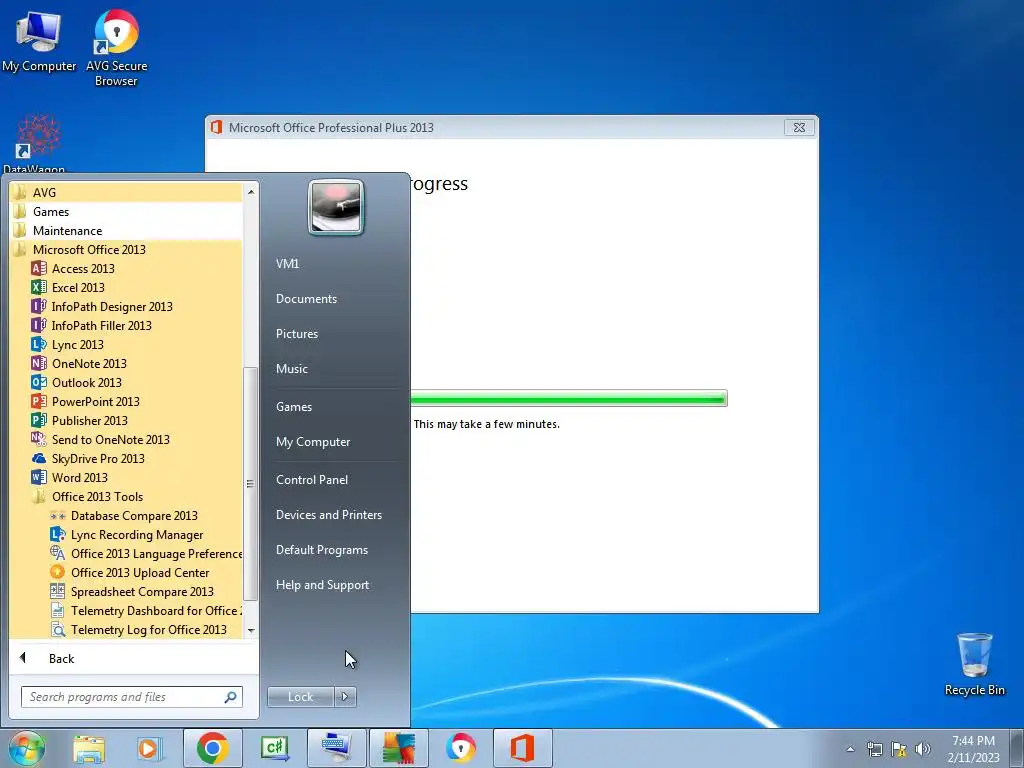
Task: Open Devices and Printers
Action: pos(328,515)
